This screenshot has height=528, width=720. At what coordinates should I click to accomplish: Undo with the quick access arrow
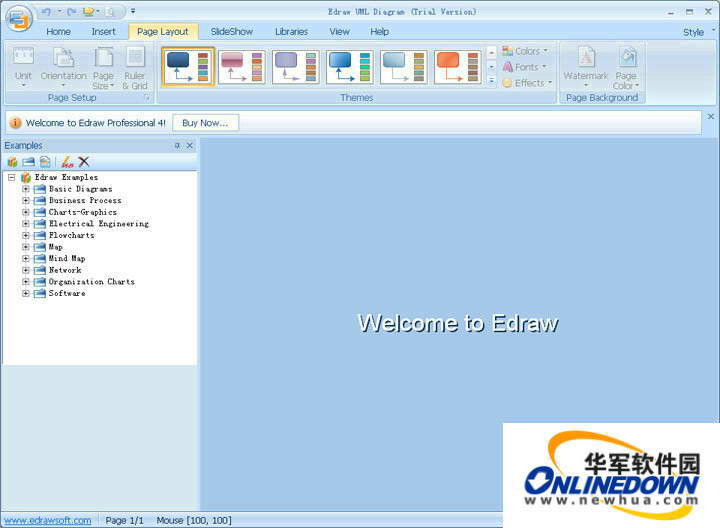coord(46,11)
